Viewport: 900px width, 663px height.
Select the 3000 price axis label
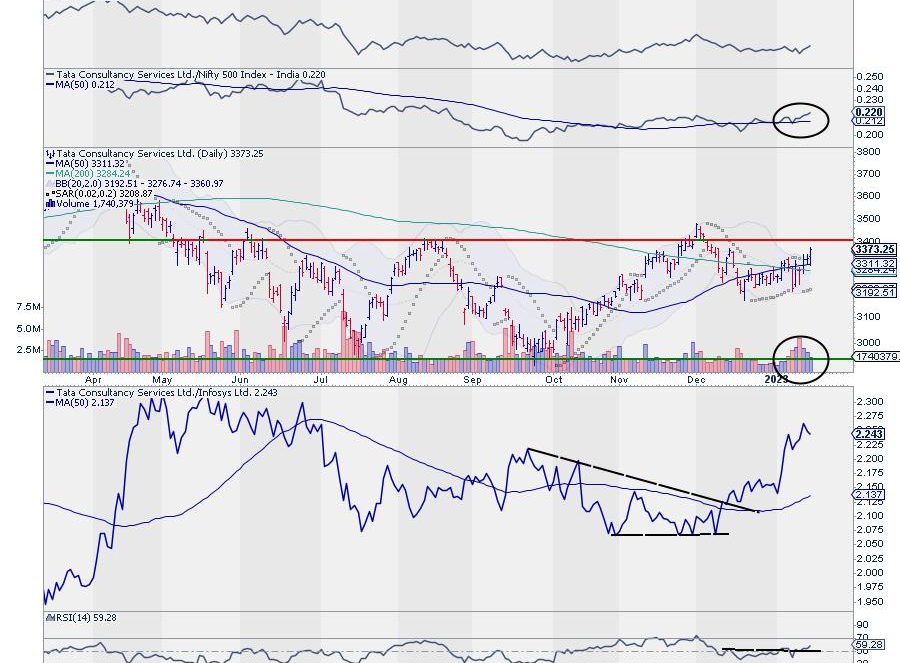(868, 343)
